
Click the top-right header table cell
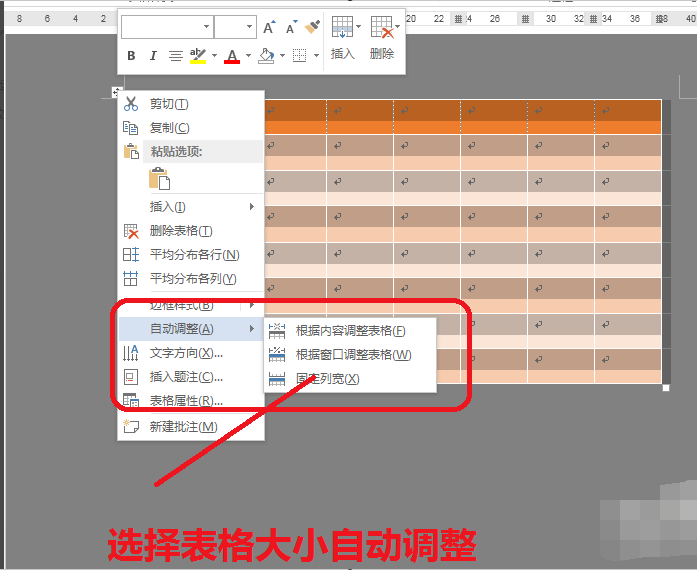pos(628,116)
